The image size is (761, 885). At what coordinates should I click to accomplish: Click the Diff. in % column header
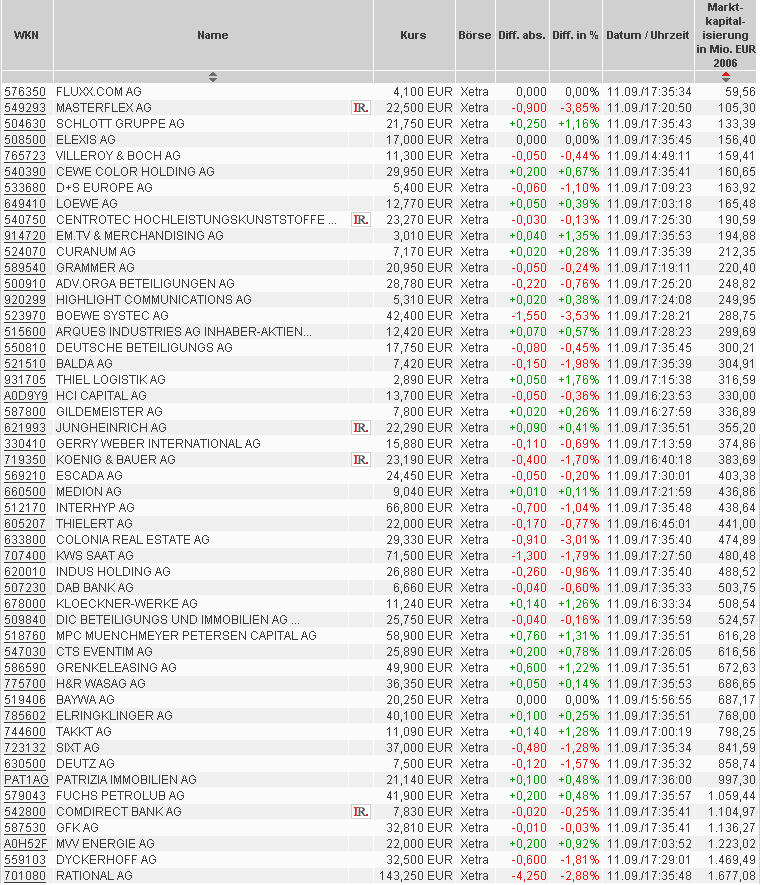[x=575, y=35]
